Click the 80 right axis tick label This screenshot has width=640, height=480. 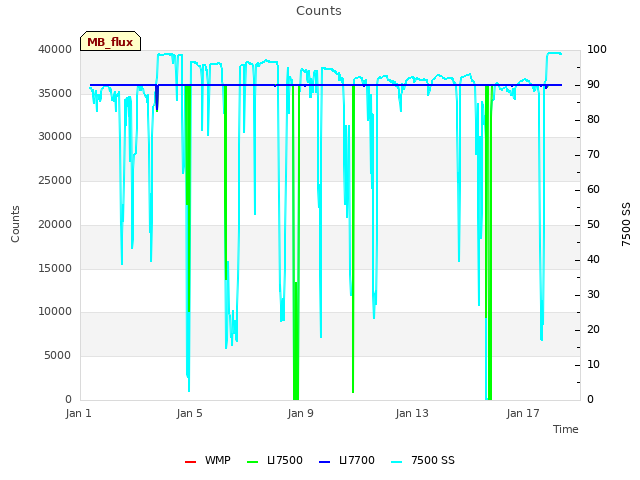(593, 120)
